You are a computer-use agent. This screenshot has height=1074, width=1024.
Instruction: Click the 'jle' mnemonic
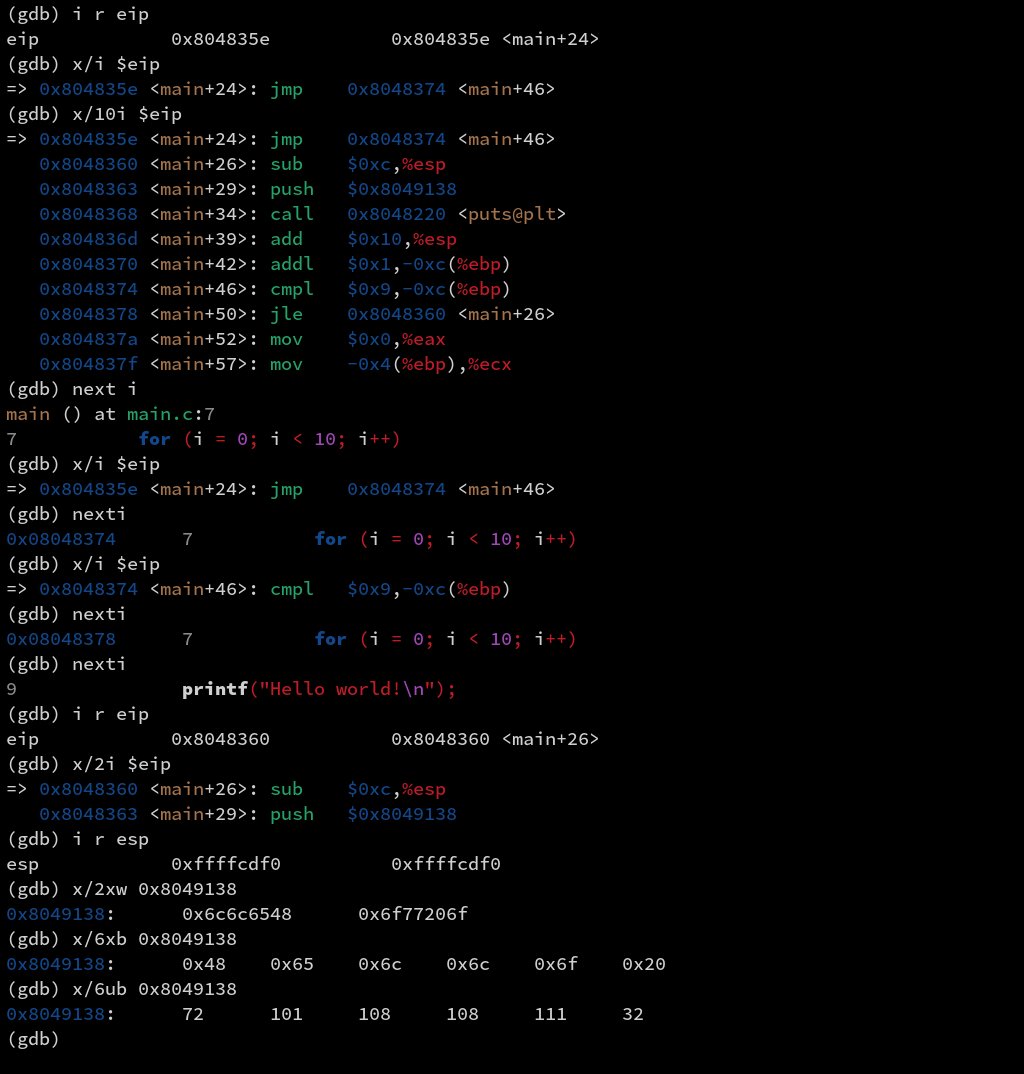pos(286,314)
